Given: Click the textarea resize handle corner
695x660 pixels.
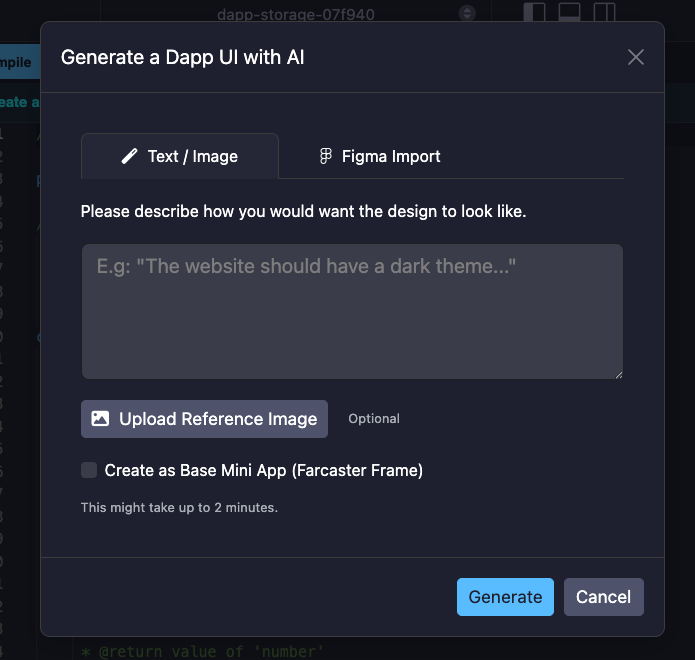Looking at the screenshot, I should click(x=619, y=375).
